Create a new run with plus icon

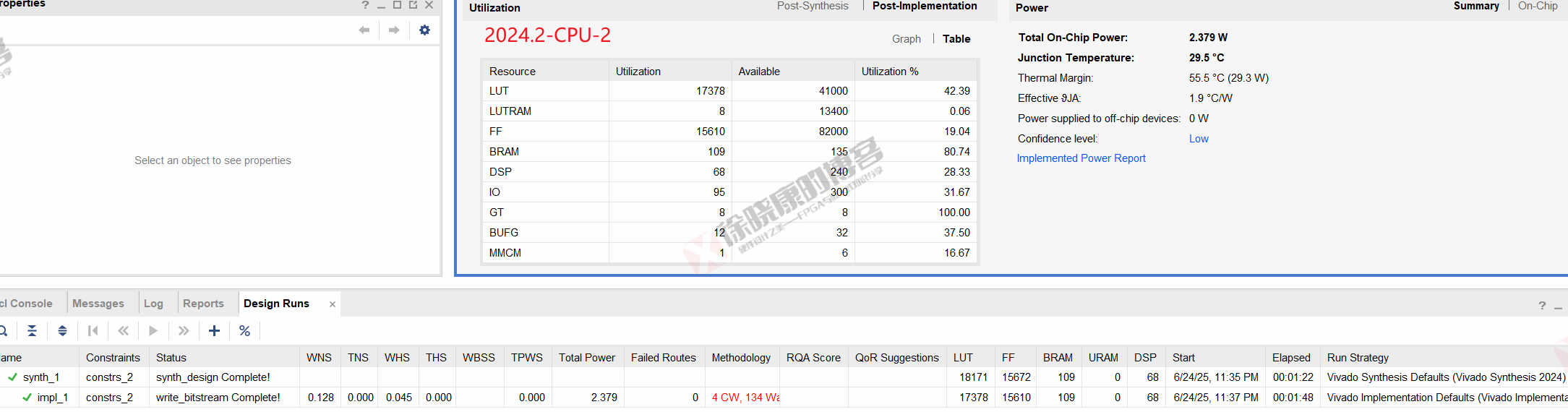tap(214, 330)
